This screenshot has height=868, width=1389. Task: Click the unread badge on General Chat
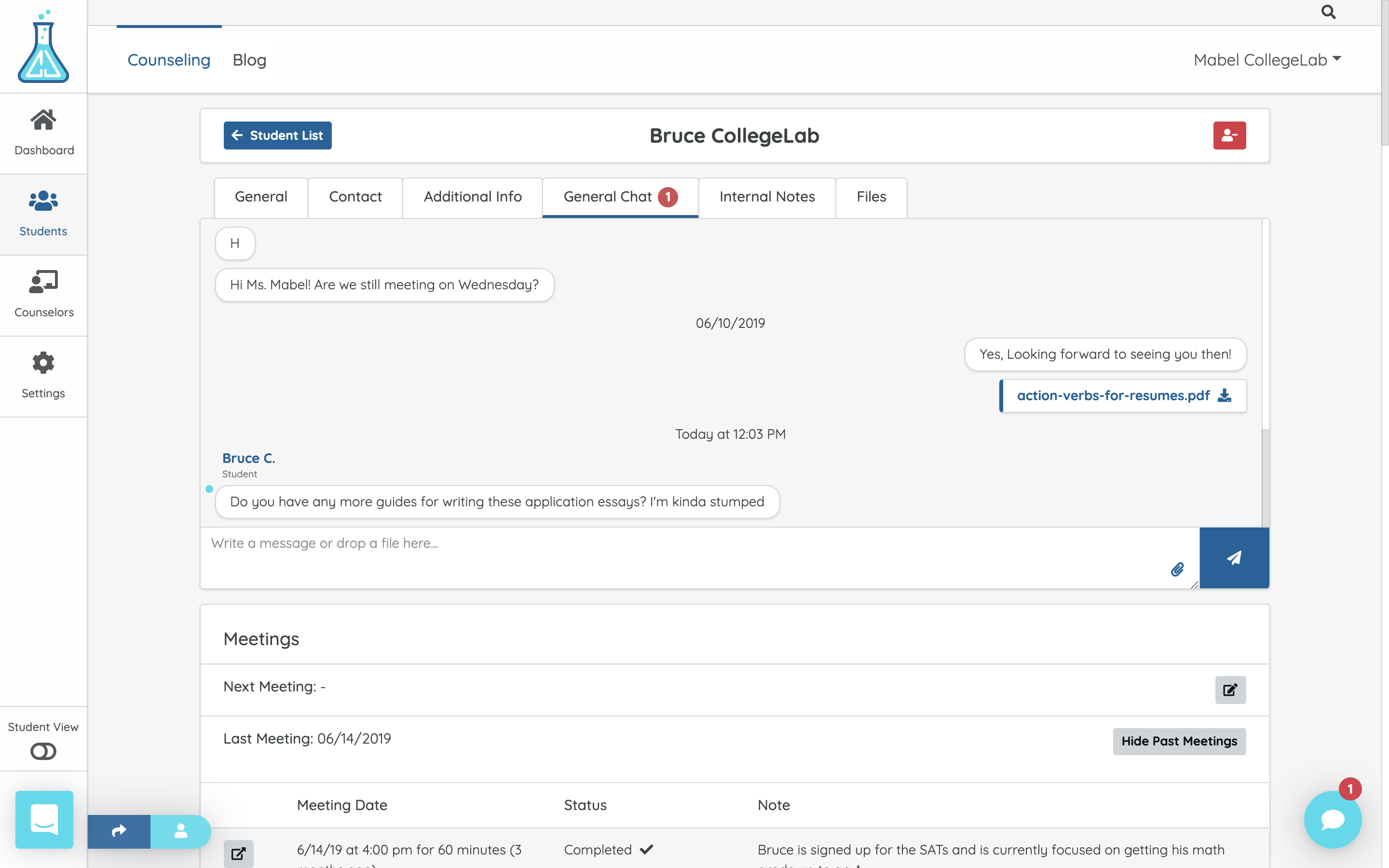[667, 197]
